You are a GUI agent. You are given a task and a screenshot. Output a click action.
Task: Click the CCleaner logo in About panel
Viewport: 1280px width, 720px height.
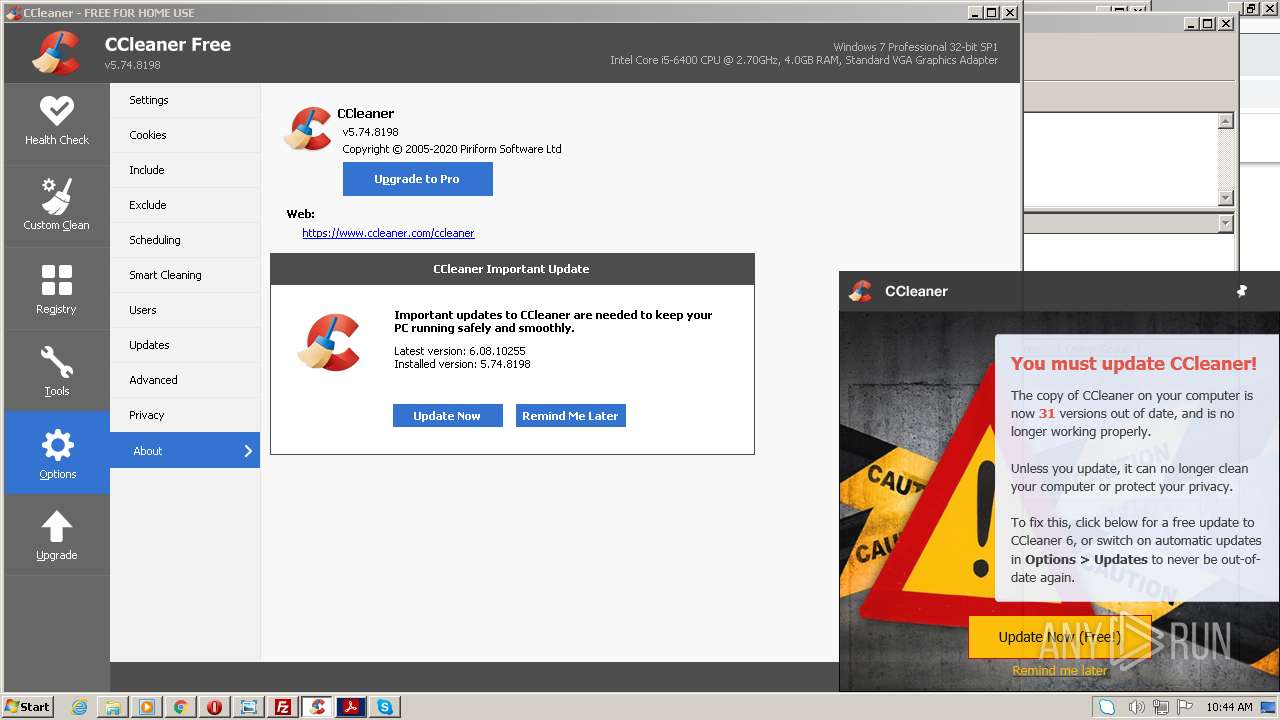[308, 129]
